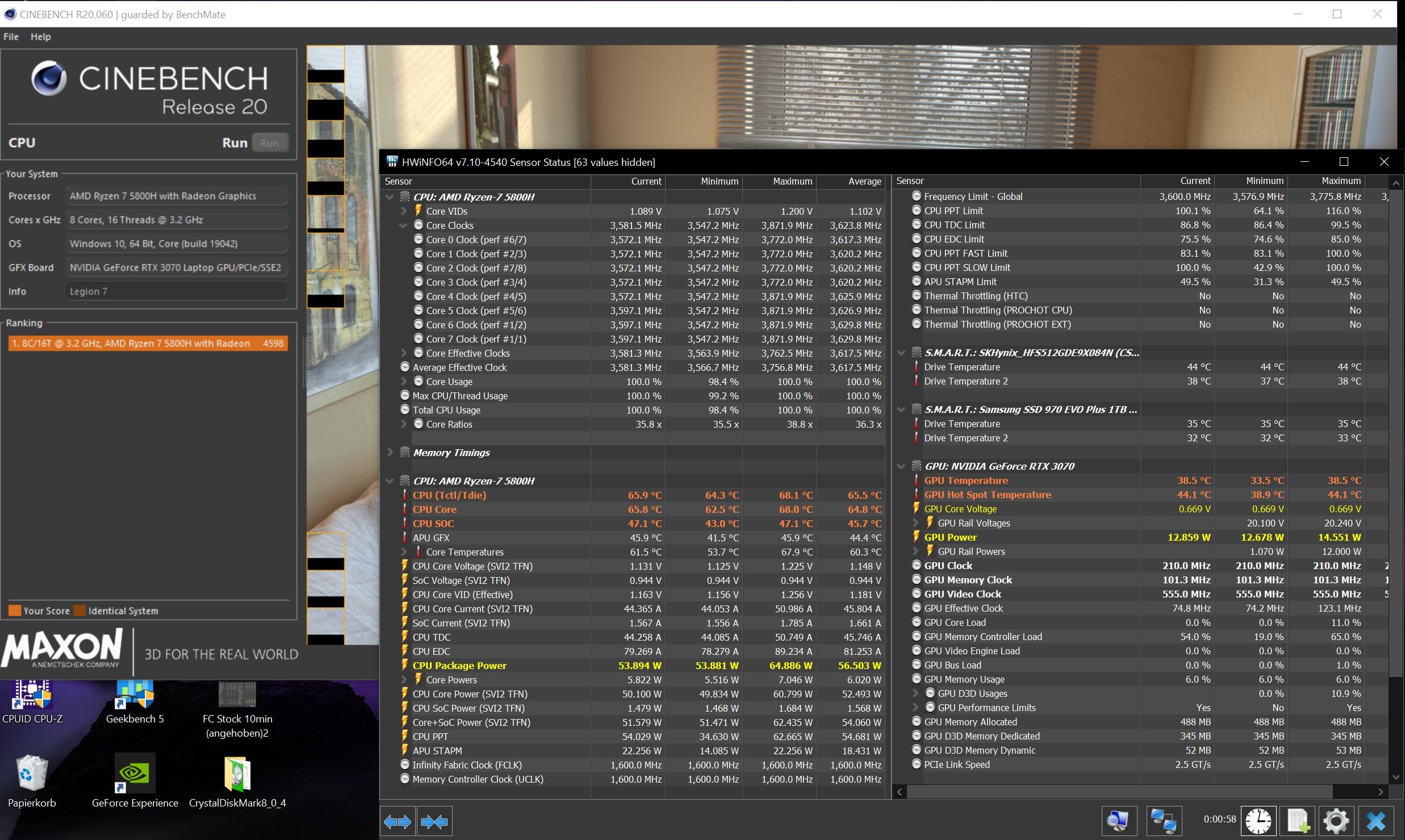Select the PCIe Link Speed row
Viewport: 1405px width, 840px height.
1140,764
